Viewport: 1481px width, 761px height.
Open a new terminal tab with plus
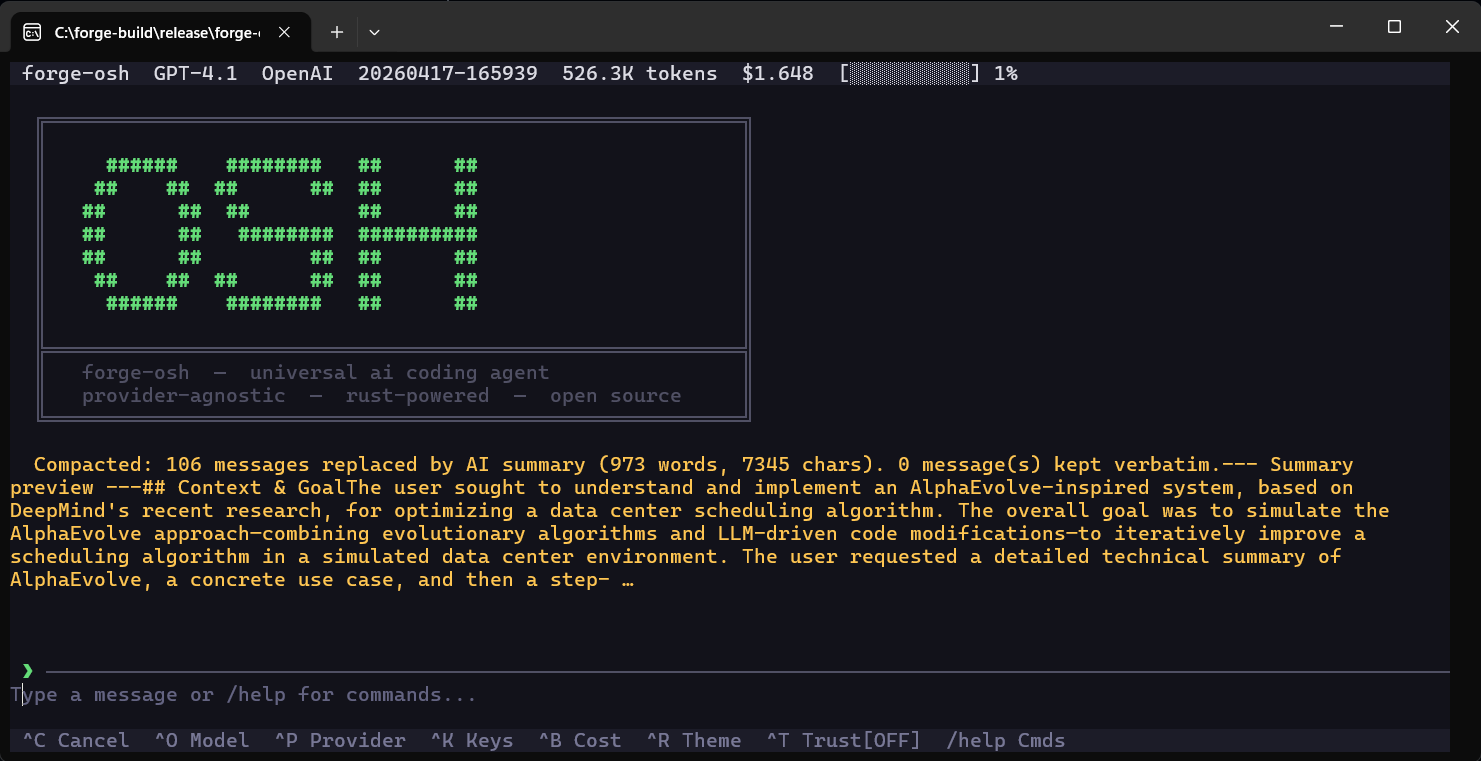pyautogui.click(x=337, y=32)
